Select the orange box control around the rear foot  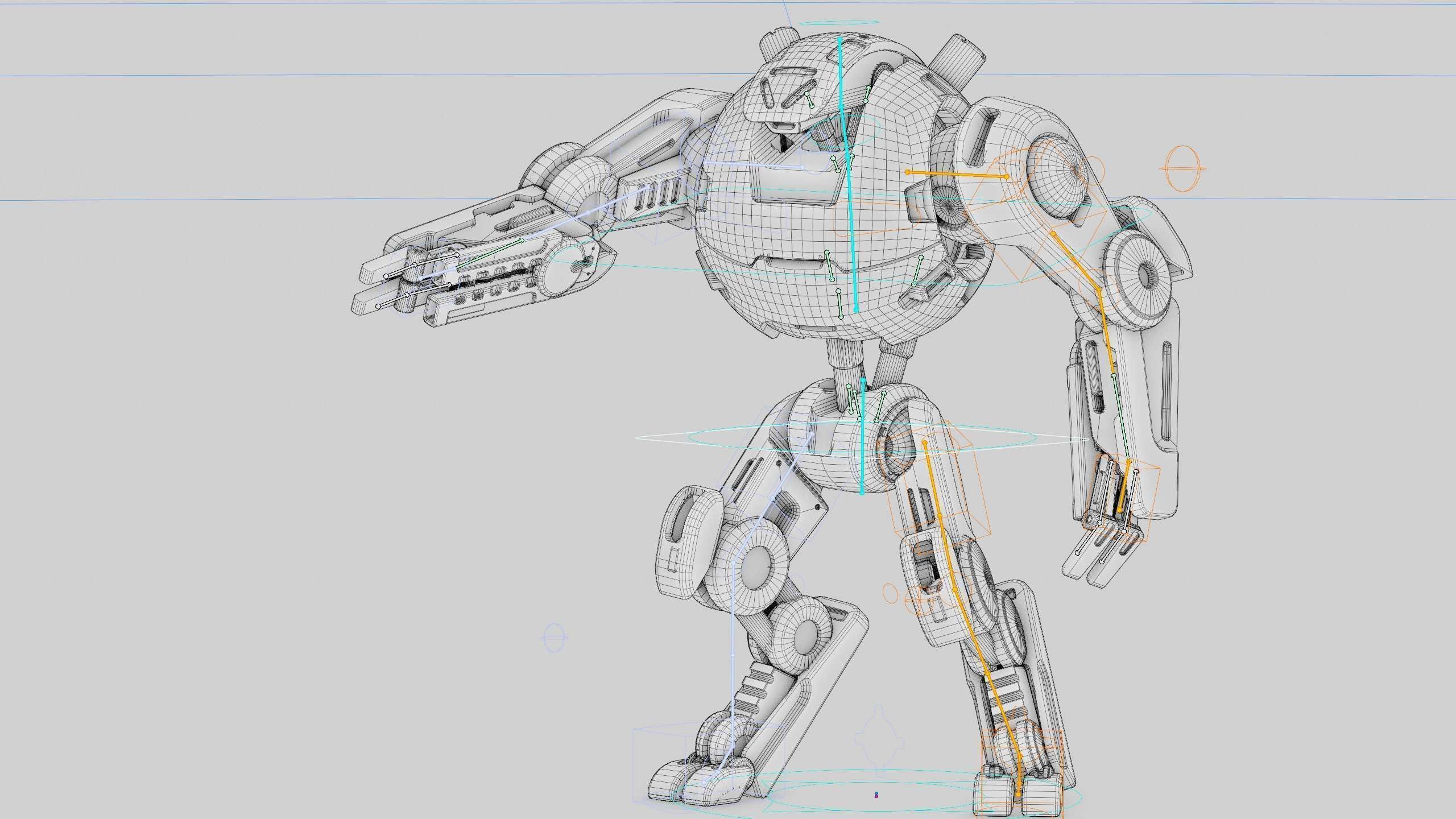[x=1021, y=773]
